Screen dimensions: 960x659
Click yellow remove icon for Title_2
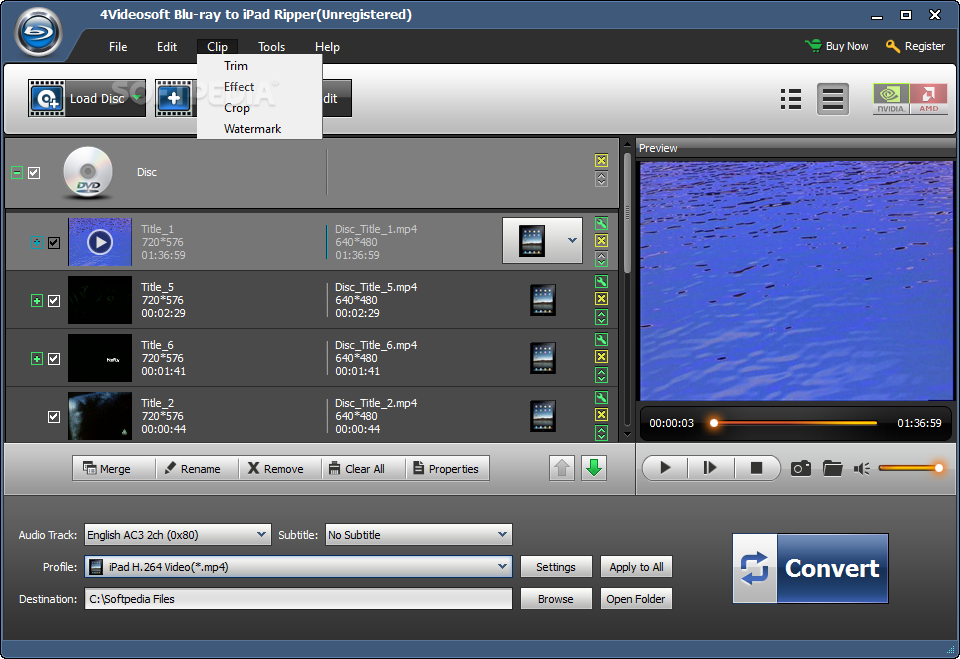(x=601, y=415)
